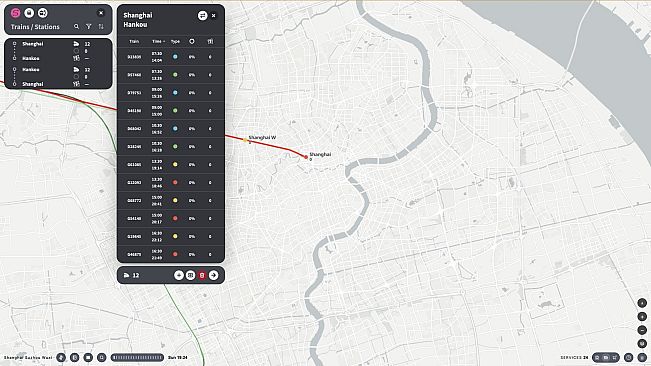Image resolution: width=651 pixels, height=366 pixels.
Task: Select the first train row at 07:30
Action: tap(171, 57)
